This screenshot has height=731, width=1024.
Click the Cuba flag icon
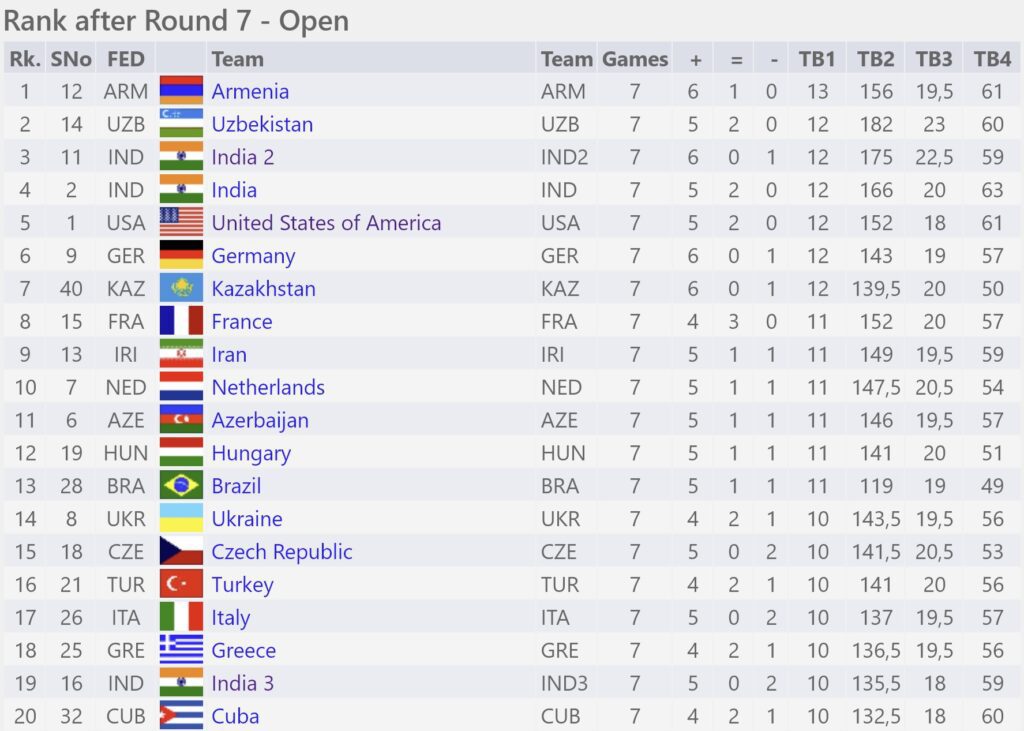pos(181,715)
